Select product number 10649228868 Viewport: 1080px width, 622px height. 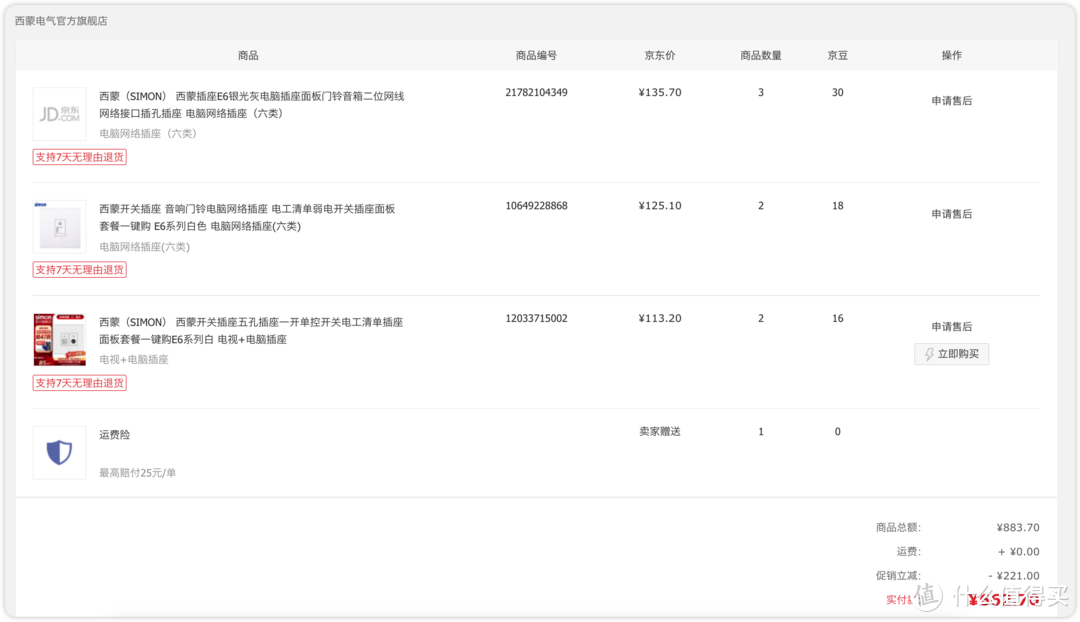[x=537, y=205]
